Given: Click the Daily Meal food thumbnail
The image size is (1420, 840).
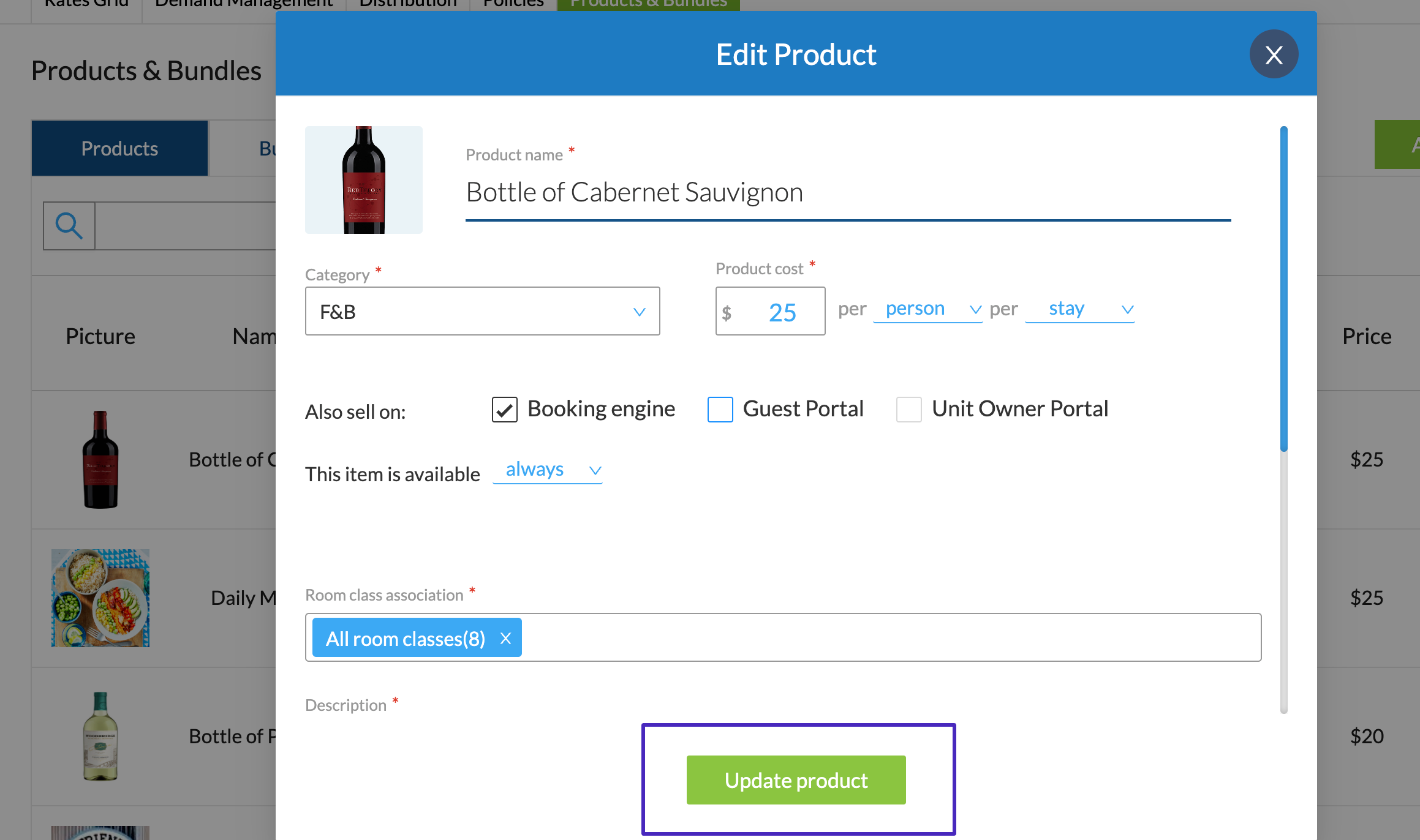Looking at the screenshot, I should (x=100, y=598).
